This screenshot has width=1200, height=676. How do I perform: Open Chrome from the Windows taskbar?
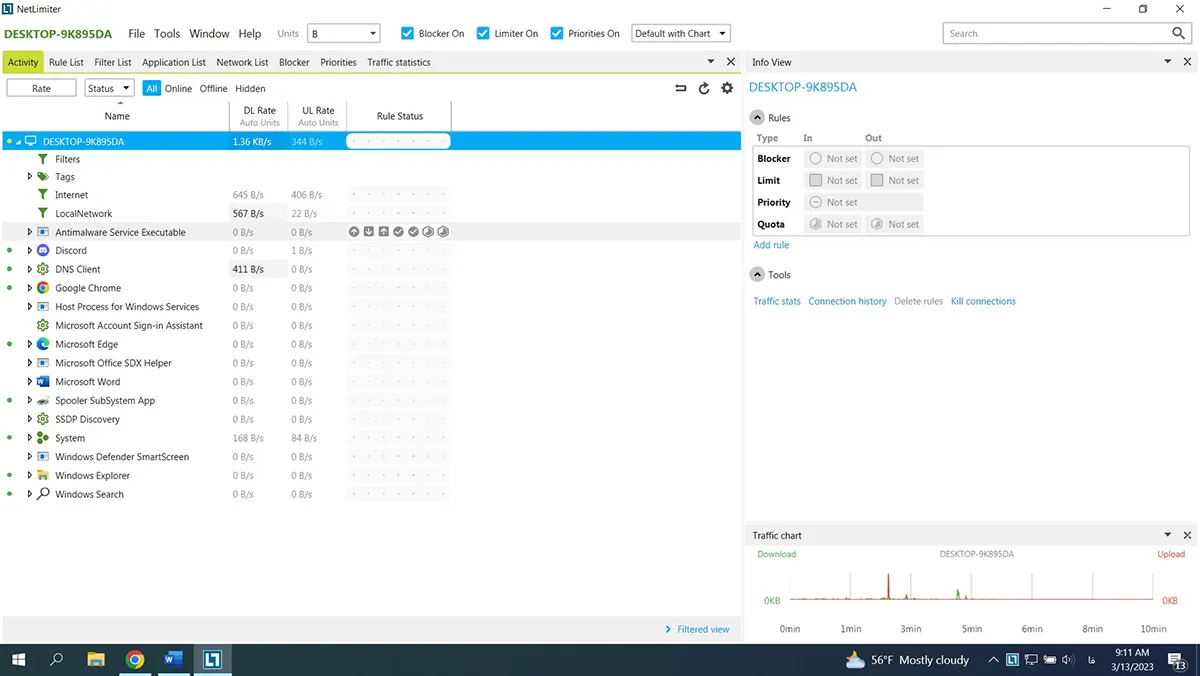point(135,659)
